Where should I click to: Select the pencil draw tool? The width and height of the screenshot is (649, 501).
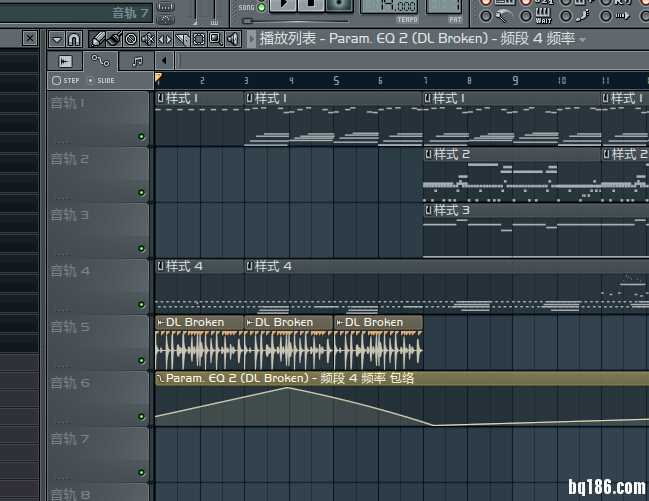click(98, 39)
